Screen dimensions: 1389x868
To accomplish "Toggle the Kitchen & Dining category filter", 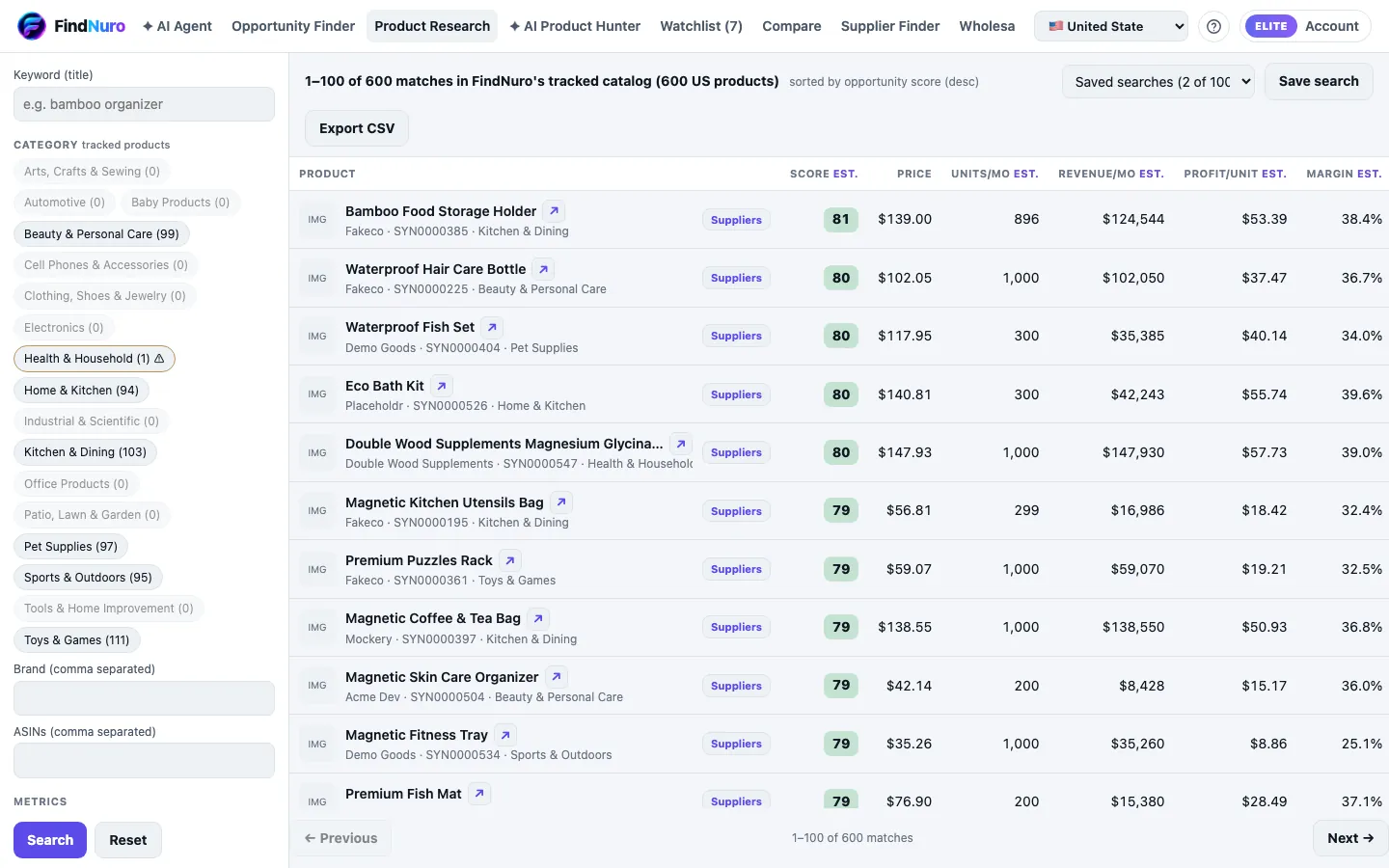I will [85, 452].
